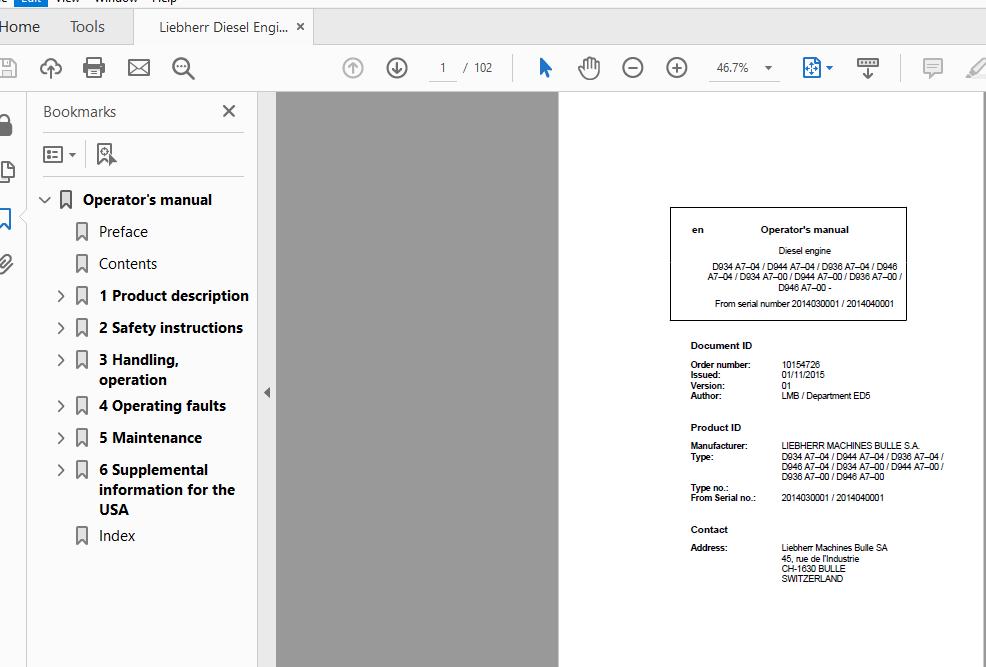Image resolution: width=986 pixels, height=667 pixels.
Task: Open fit page options dropdown arrow
Action: coord(829,68)
